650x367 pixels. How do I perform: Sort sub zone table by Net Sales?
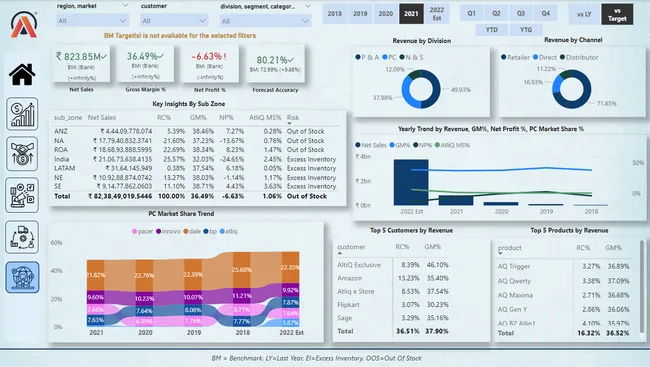(x=102, y=118)
